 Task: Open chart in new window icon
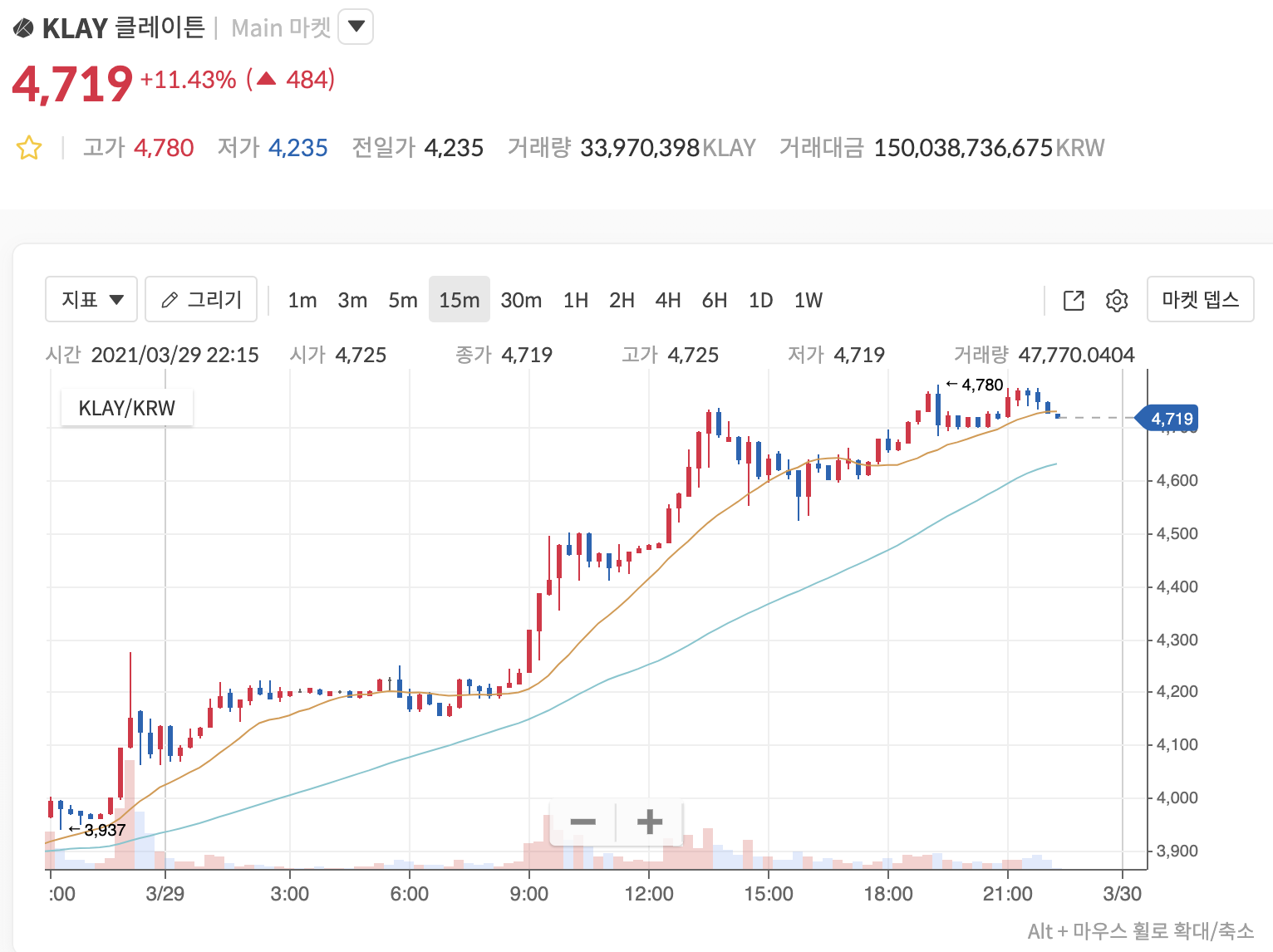pyautogui.click(x=1074, y=300)
